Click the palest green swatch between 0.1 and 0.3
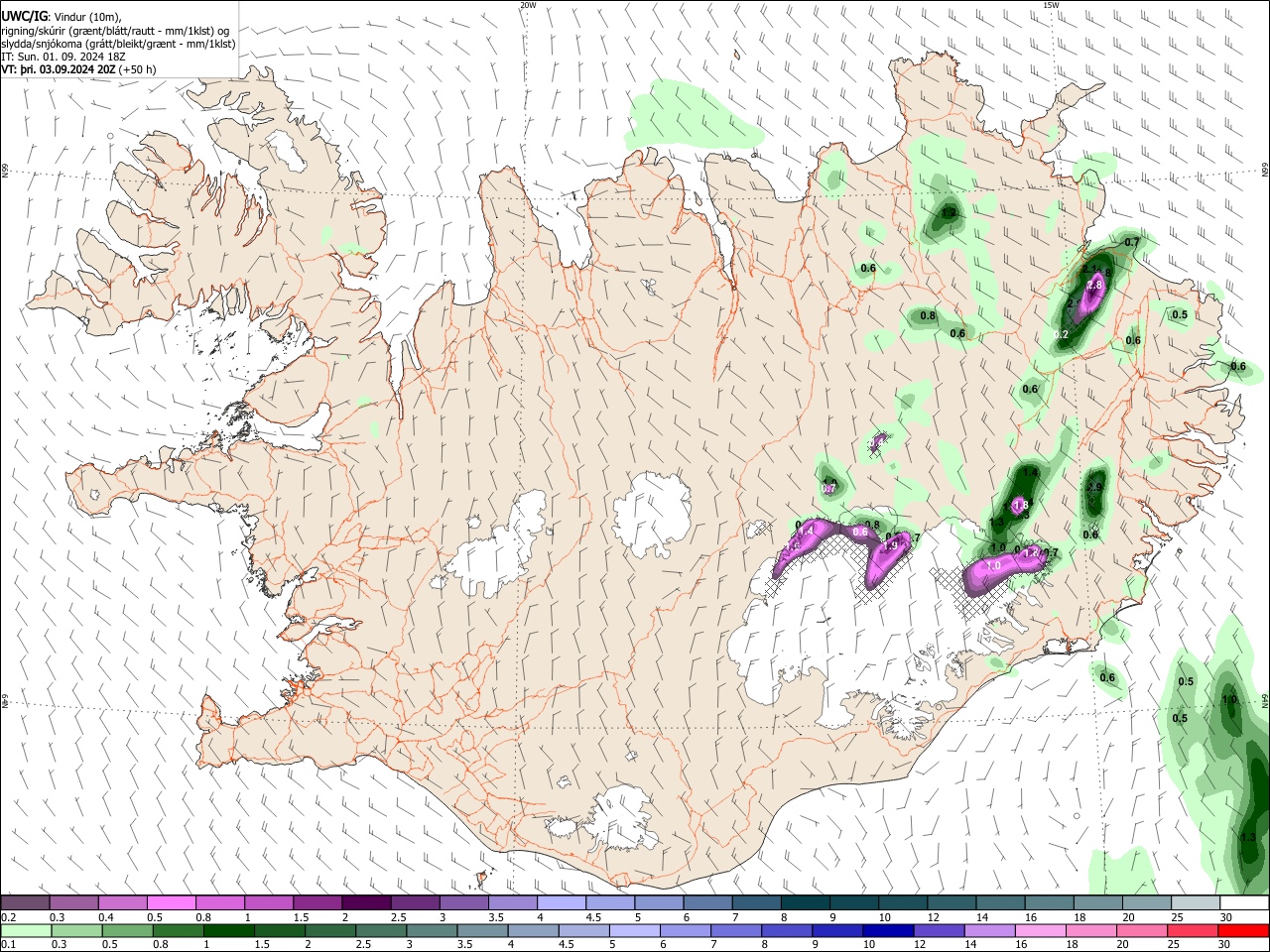The height and width of the screenshot is (952, 1270). click(27, 931)
